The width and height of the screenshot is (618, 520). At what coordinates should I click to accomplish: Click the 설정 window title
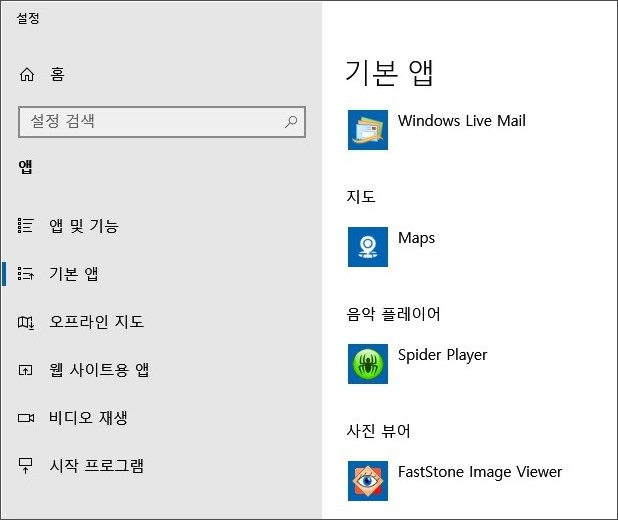click(x=28, y=18)
